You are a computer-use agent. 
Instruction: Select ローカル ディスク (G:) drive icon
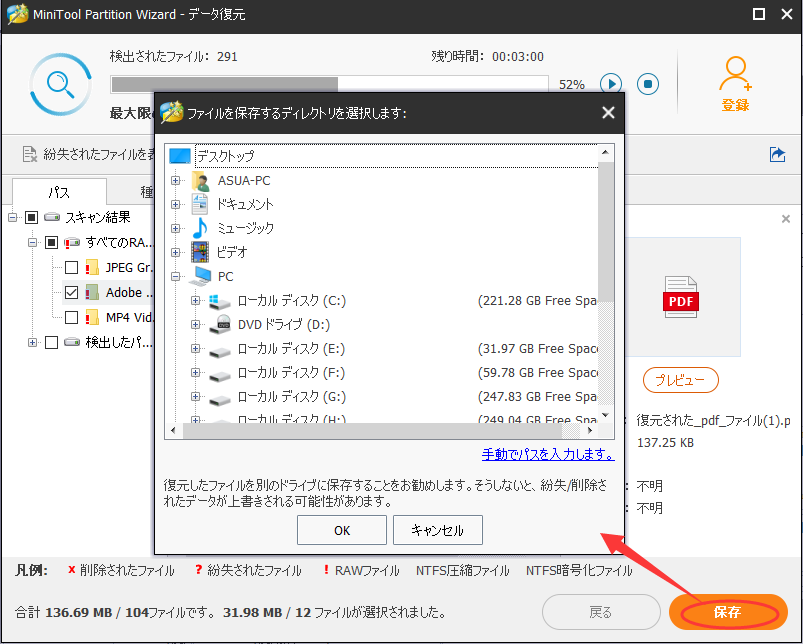(220, 399)
